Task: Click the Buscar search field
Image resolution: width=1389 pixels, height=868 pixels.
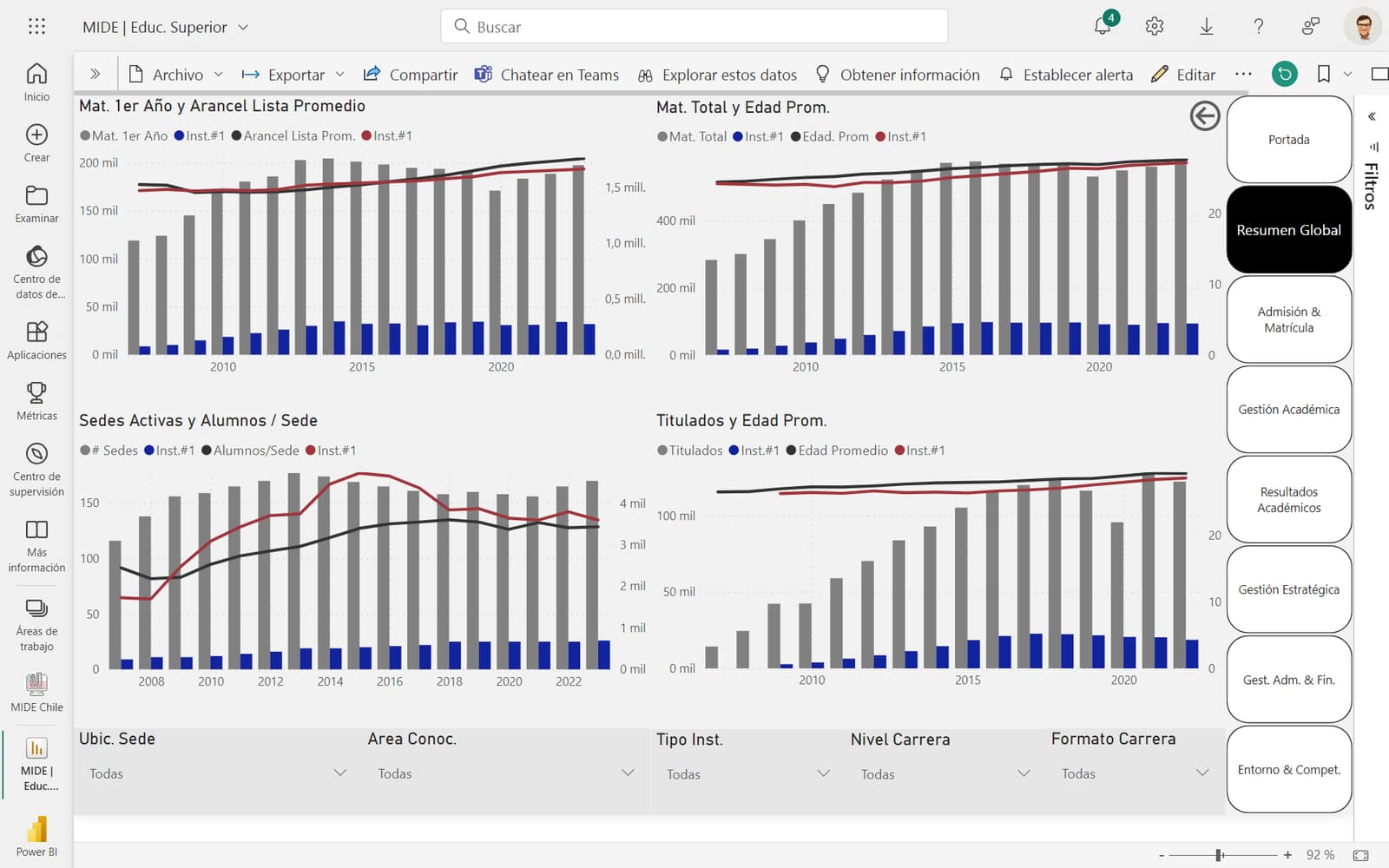Action: pyautogui.click(x=694, y=26)
